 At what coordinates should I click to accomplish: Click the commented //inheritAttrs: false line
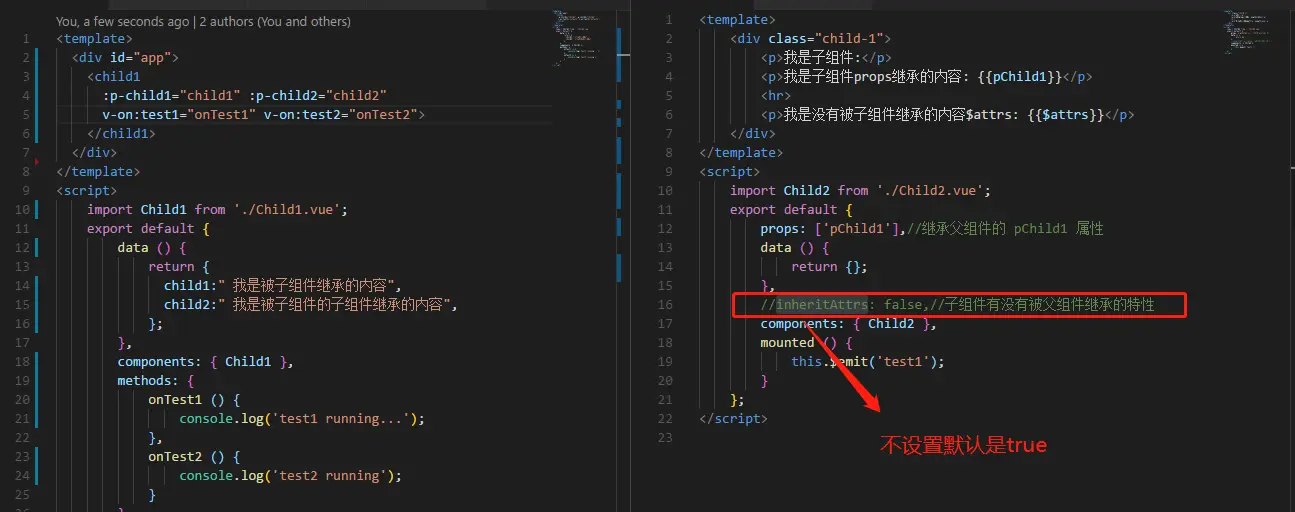(x=958, y=305)
